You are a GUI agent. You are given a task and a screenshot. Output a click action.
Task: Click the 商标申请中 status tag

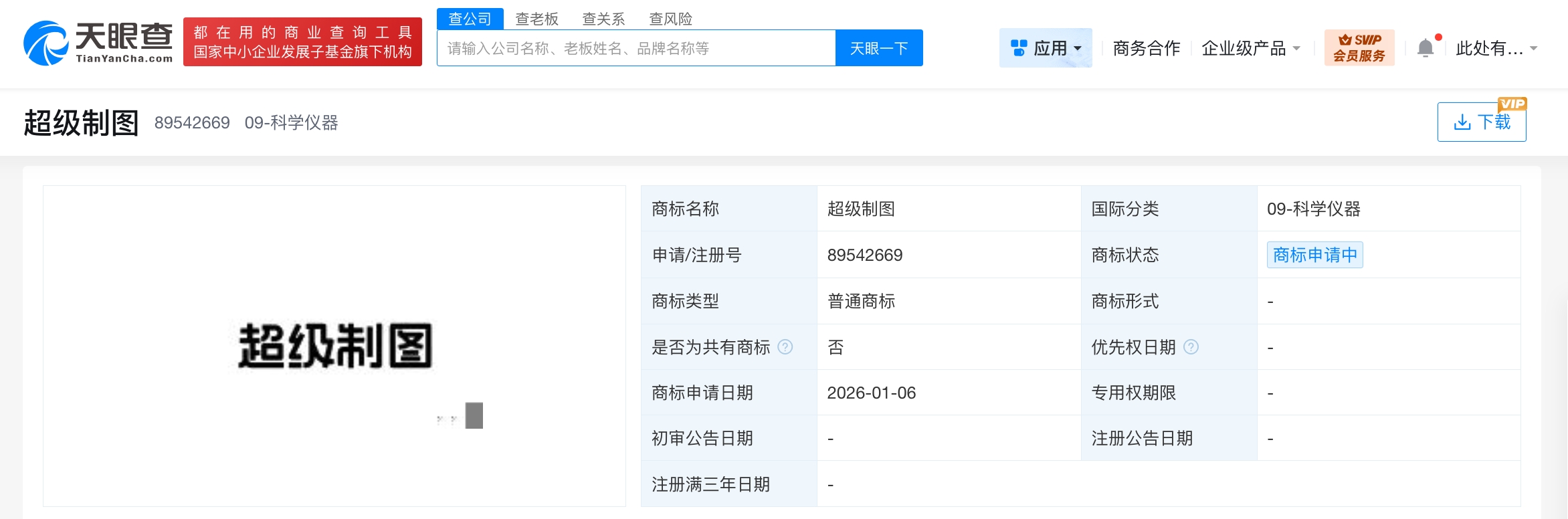[x=1314, y=255]
